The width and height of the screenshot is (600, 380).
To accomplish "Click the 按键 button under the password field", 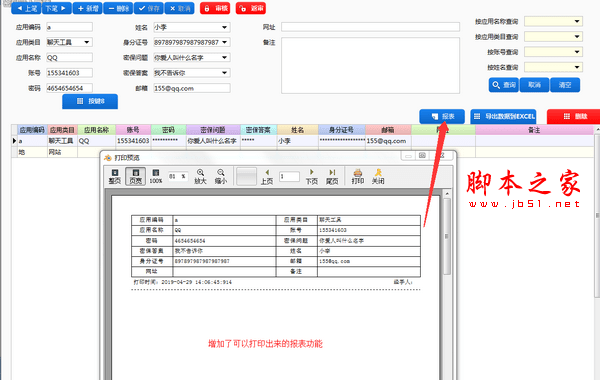I will pos(90,101).
